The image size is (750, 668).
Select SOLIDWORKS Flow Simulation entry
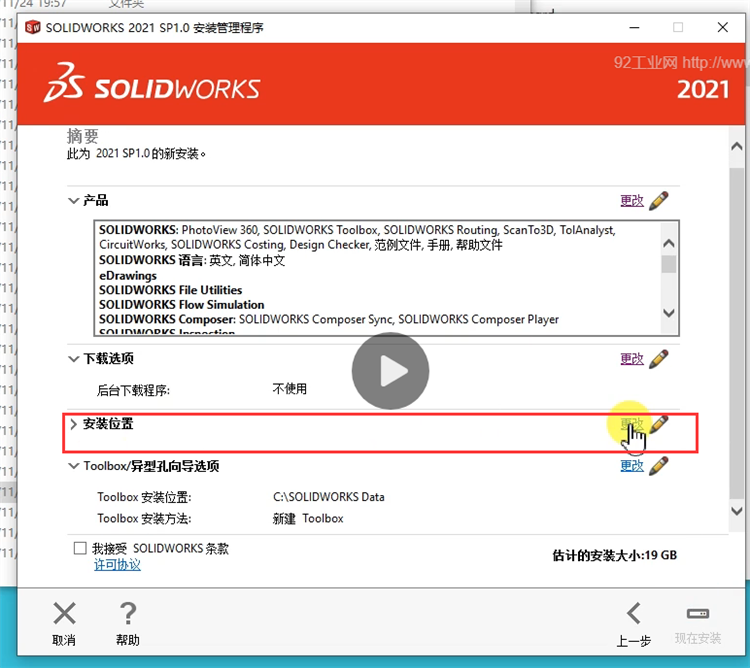coord(181,305)
